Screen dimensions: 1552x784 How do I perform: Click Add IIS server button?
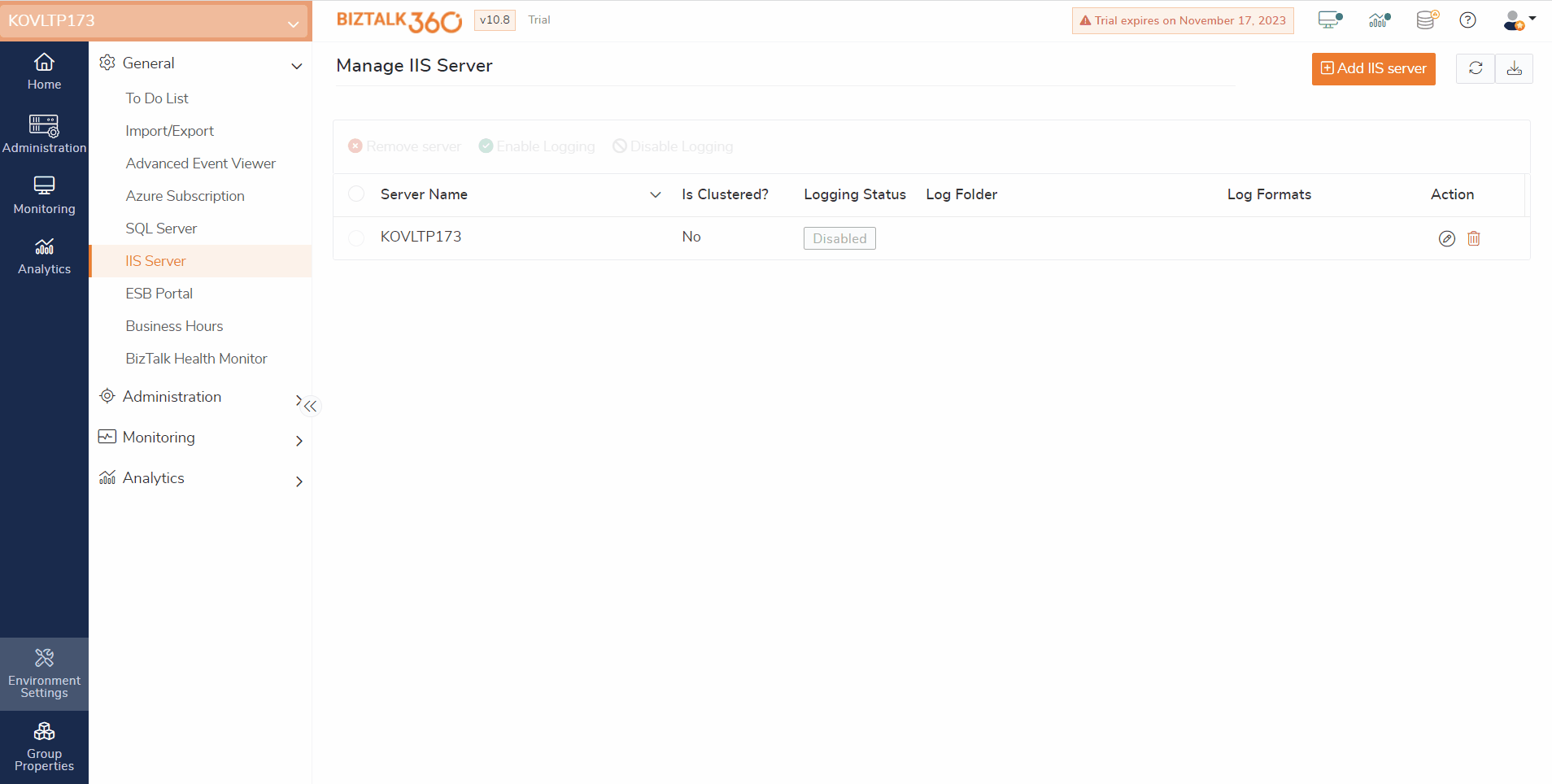[x=1373, y=68]
